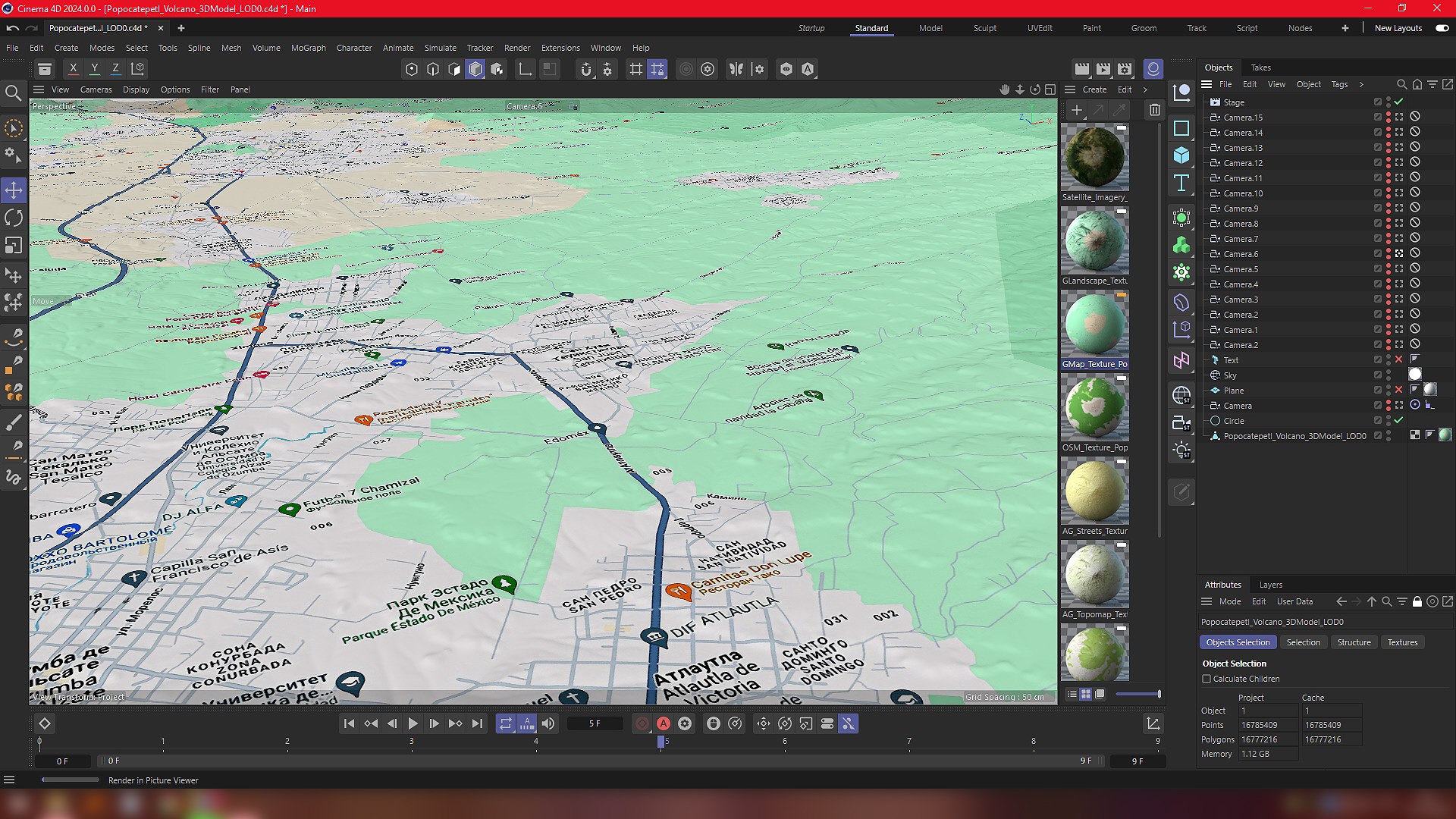The width and height of the screenshot is (1456, 819).
Task: Go to start of timeline
Action: 349,723
